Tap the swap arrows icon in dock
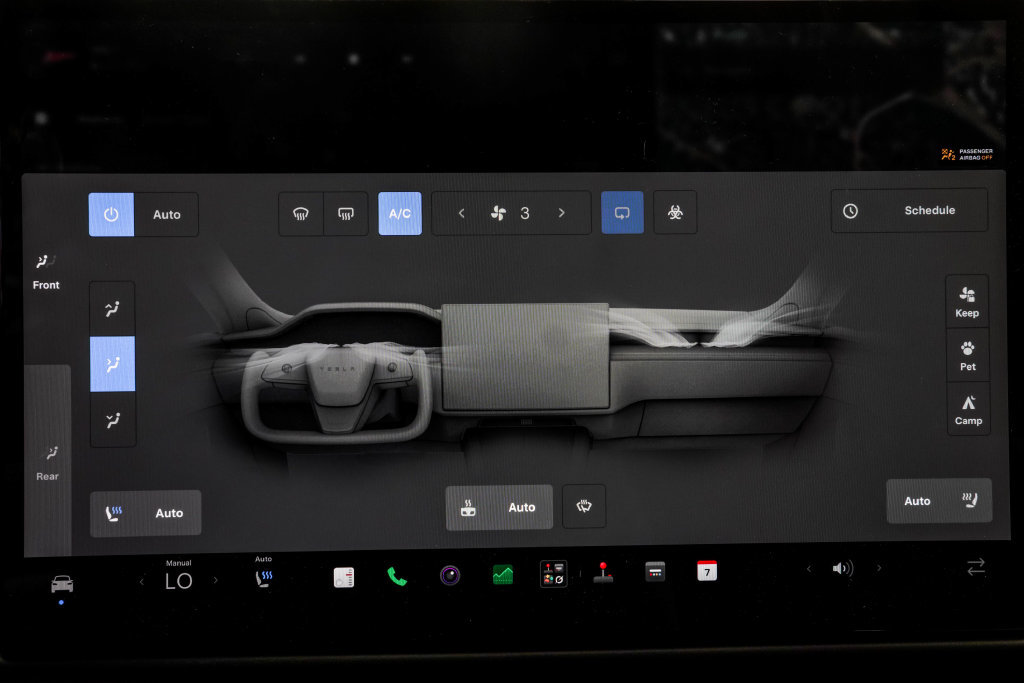The image size is (1024, 683). (x=976, y=567)
